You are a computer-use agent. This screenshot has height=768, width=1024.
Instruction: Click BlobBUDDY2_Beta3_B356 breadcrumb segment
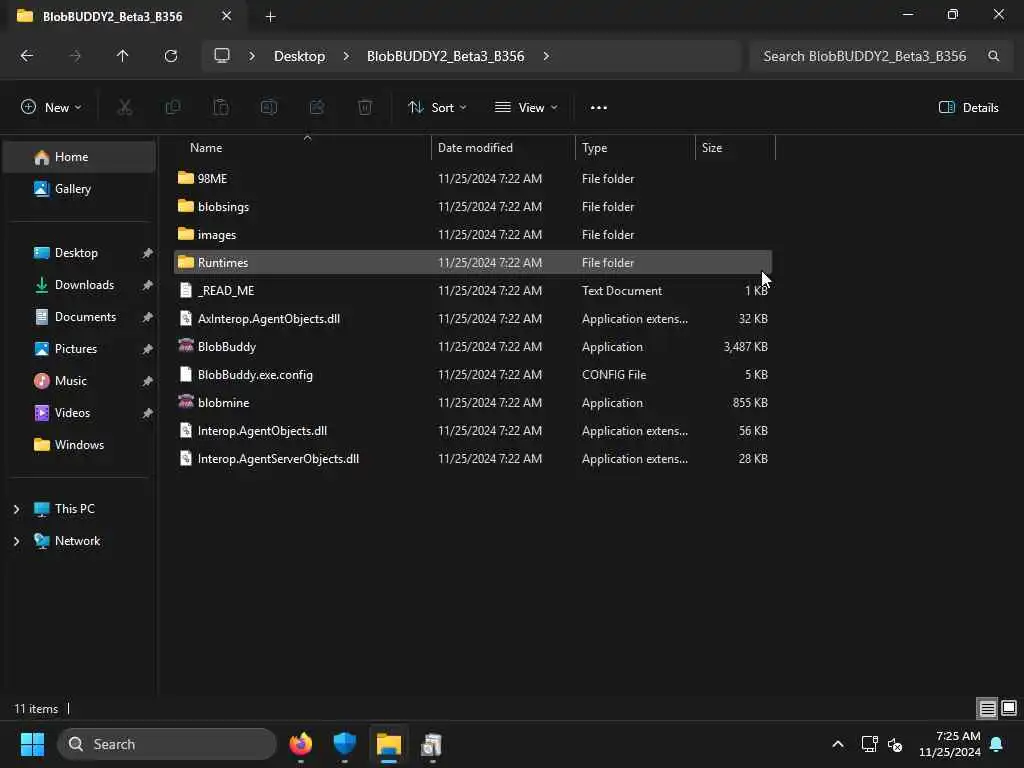445,56
